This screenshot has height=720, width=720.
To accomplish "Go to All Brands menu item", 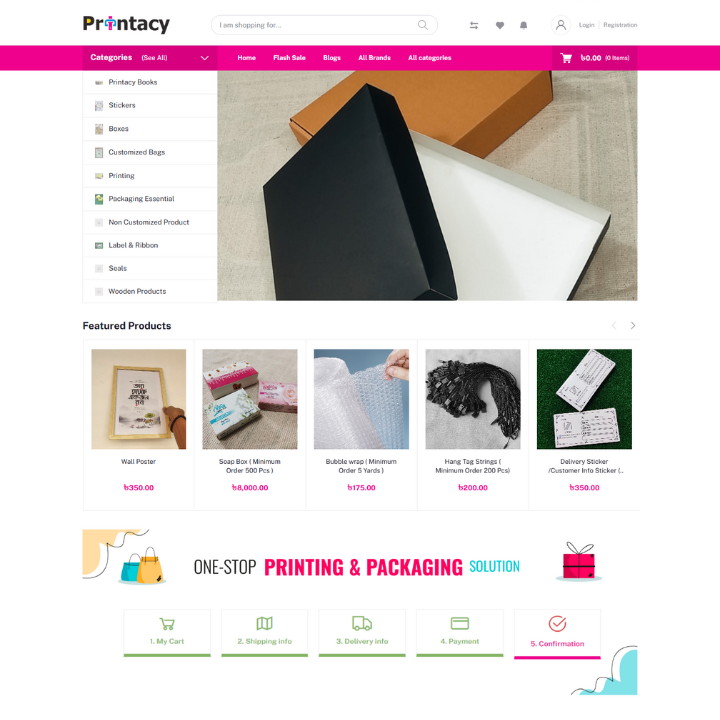I will [x=374, y=58].
